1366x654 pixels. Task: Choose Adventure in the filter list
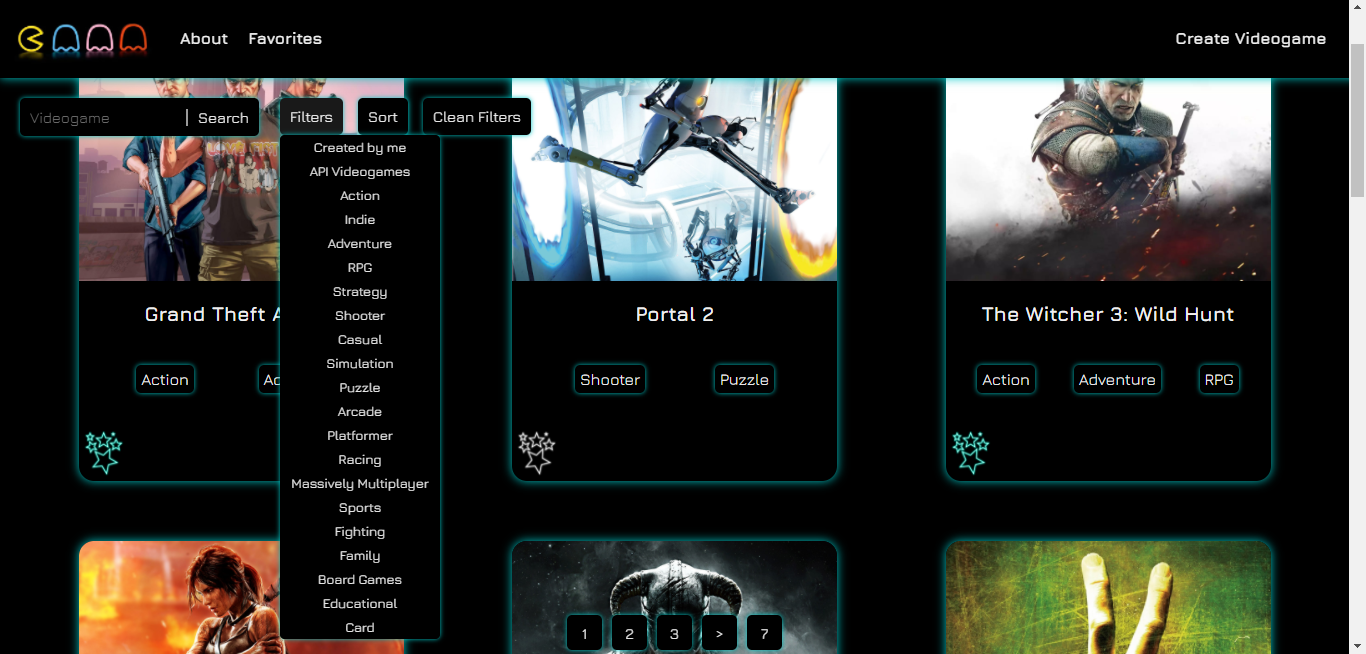click(x=360, y=244)
